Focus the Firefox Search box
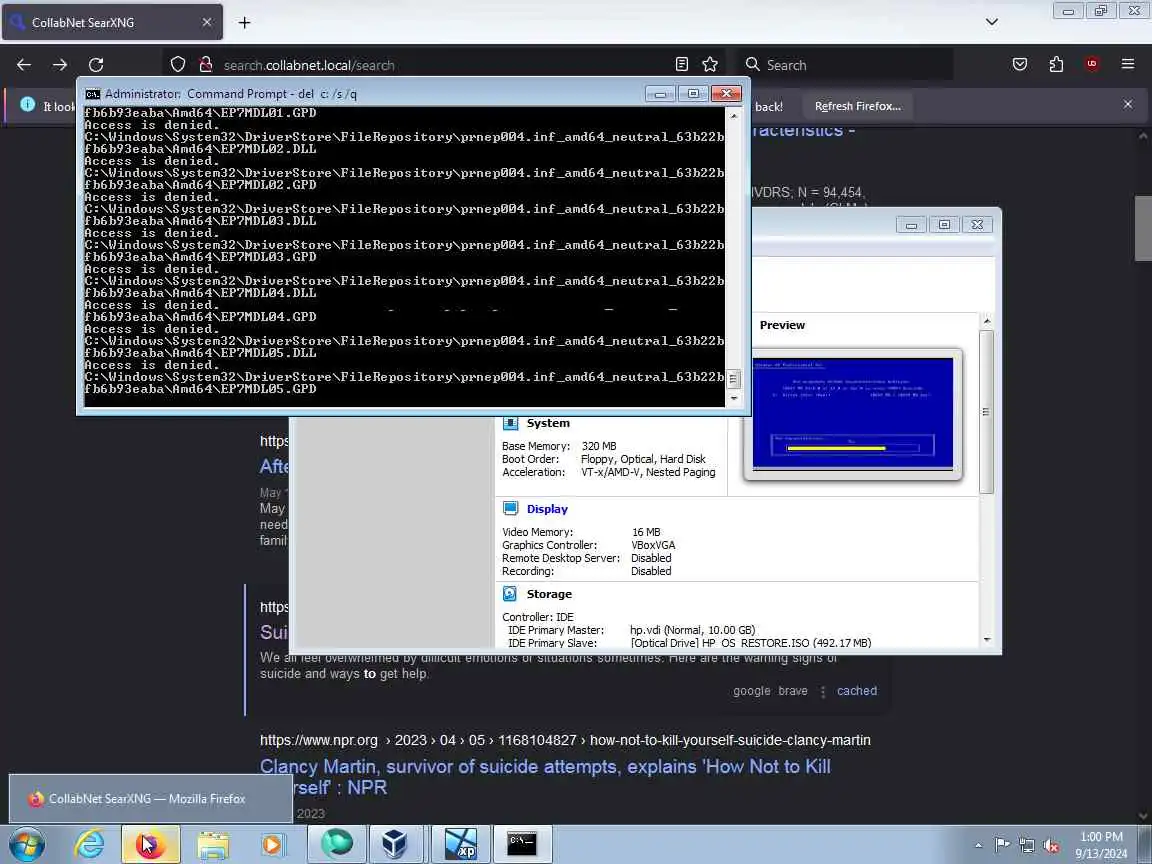This screenshot has width=1152, height=864. pyautogui.click(x=845, y=65)
